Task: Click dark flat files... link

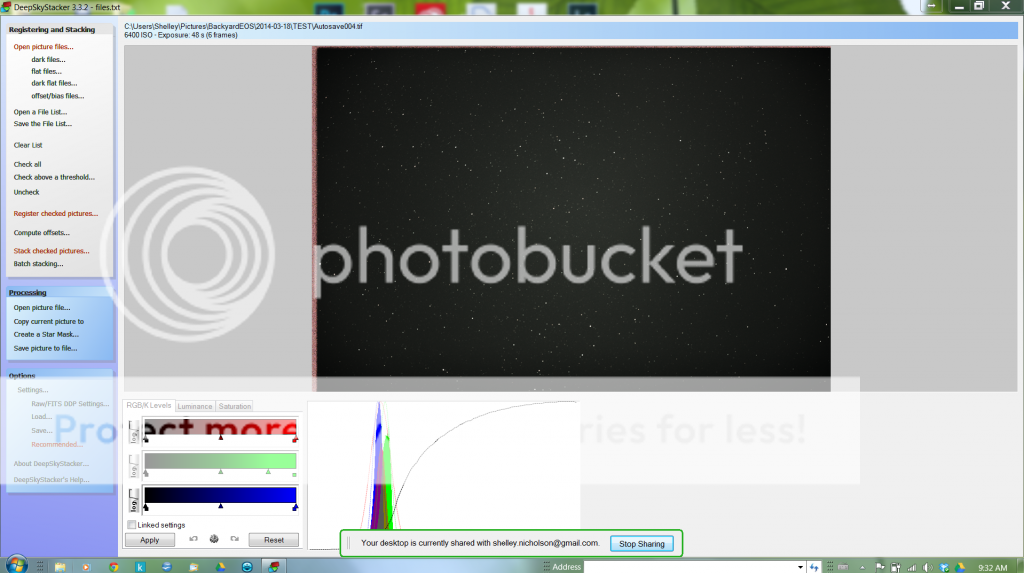Action: pos(54,83)
